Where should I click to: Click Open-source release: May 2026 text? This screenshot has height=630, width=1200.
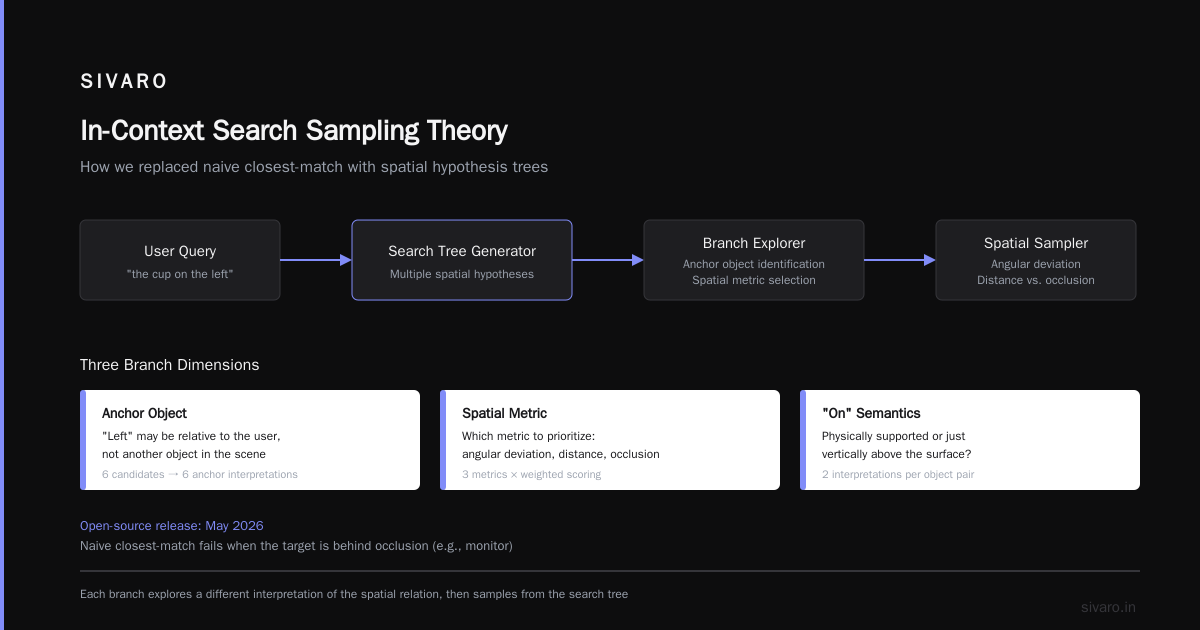coord(172,526)
